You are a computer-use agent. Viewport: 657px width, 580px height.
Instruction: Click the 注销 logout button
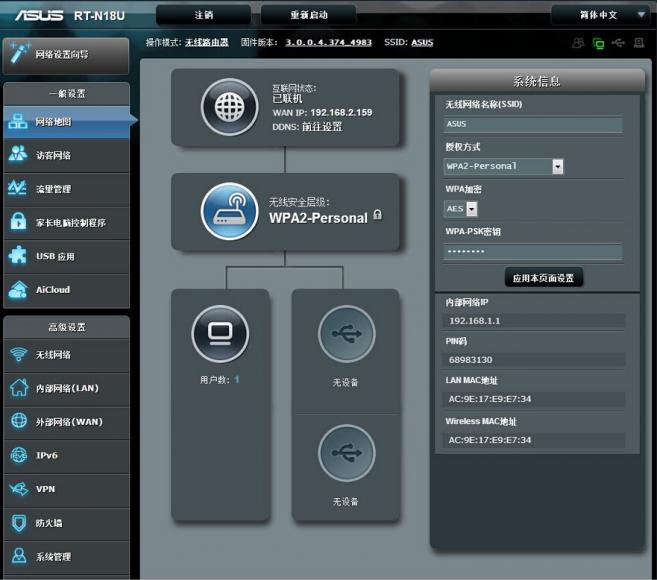click(x=204, y=16)
